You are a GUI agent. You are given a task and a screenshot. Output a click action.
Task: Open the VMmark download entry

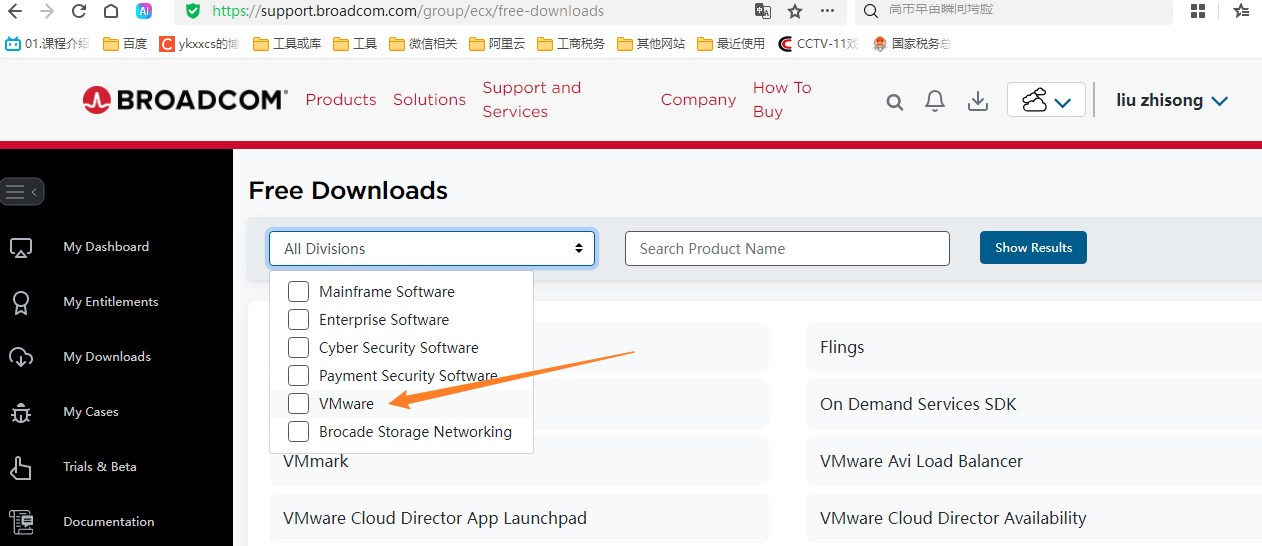click(x=519, y=461)
